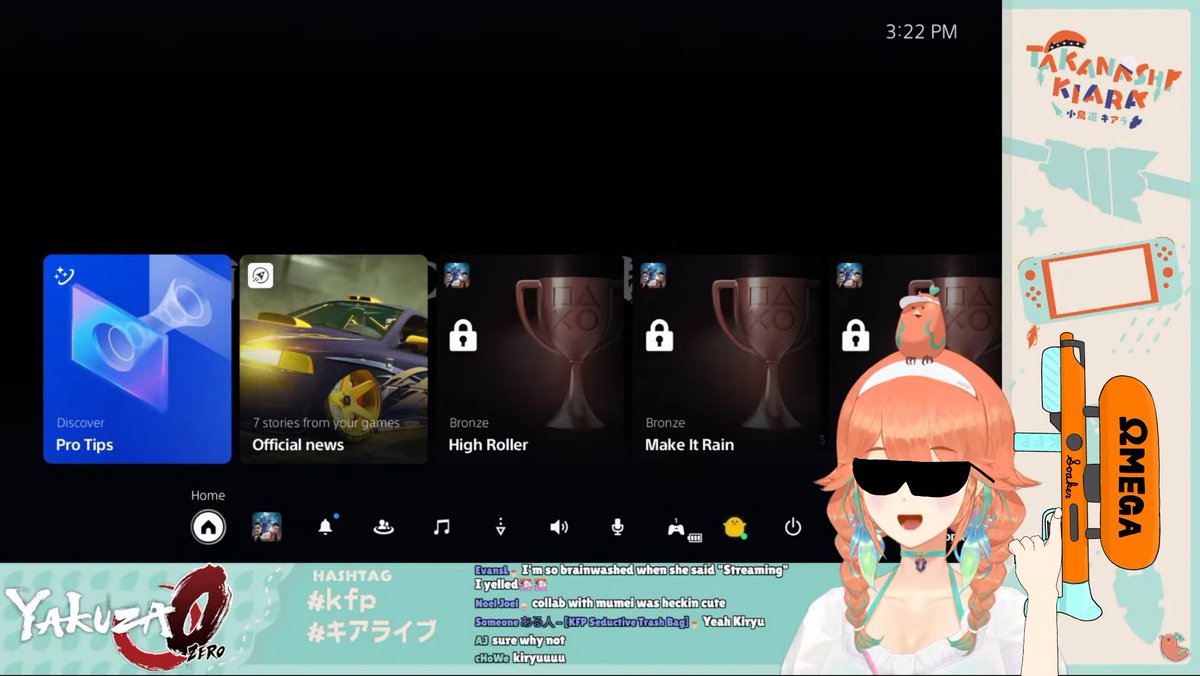Click the "7 stories from your games" text
Image resolution: width=1200 pixels, height=676 pixels.
326,423
